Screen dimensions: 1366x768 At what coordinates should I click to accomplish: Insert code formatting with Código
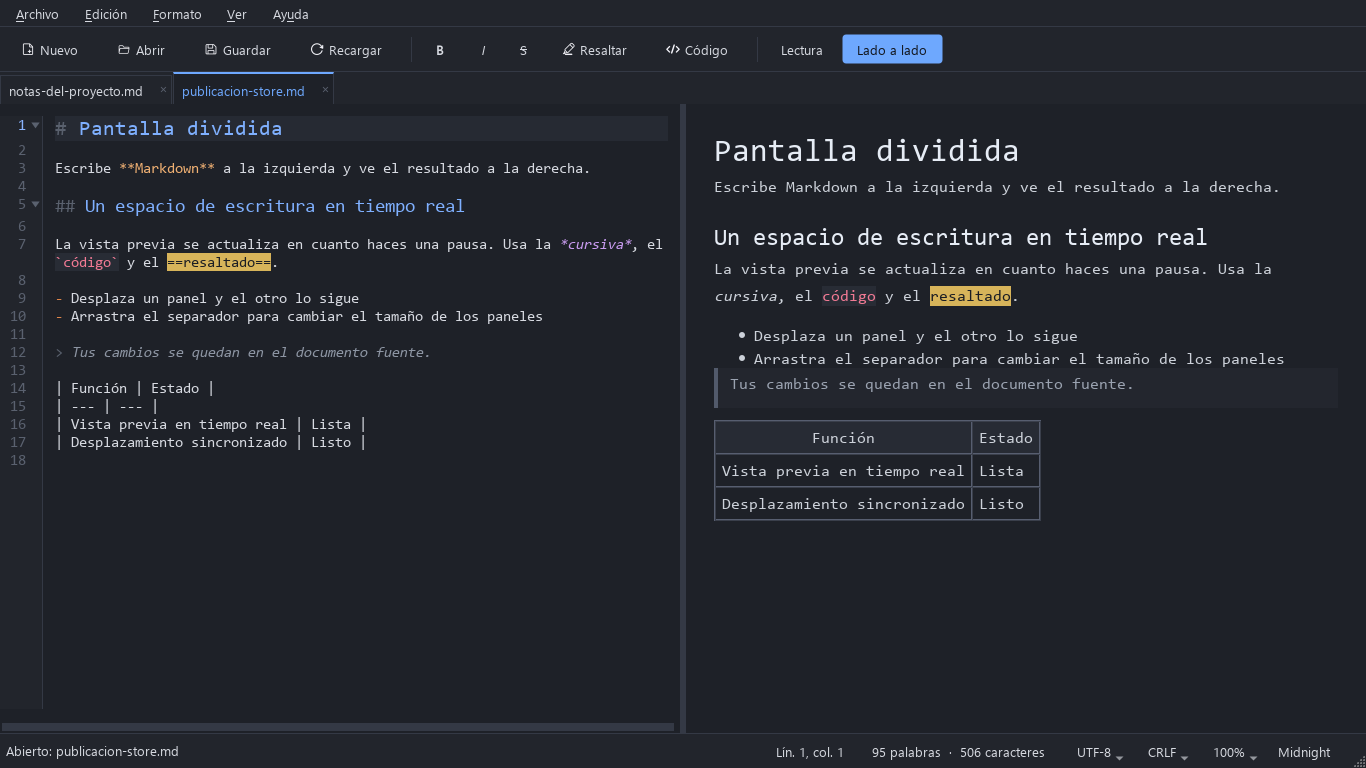pos(697,50)
